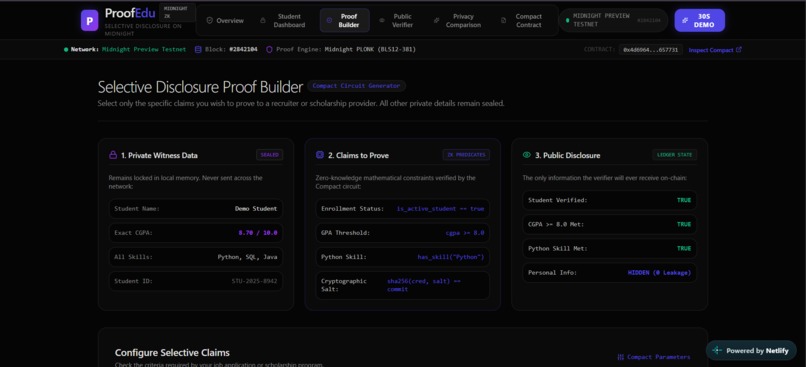Image resolution: width=806 pixels, height=367 pixels.
Task: Click the Python Skill Met TRUE row
Action: 610,248
